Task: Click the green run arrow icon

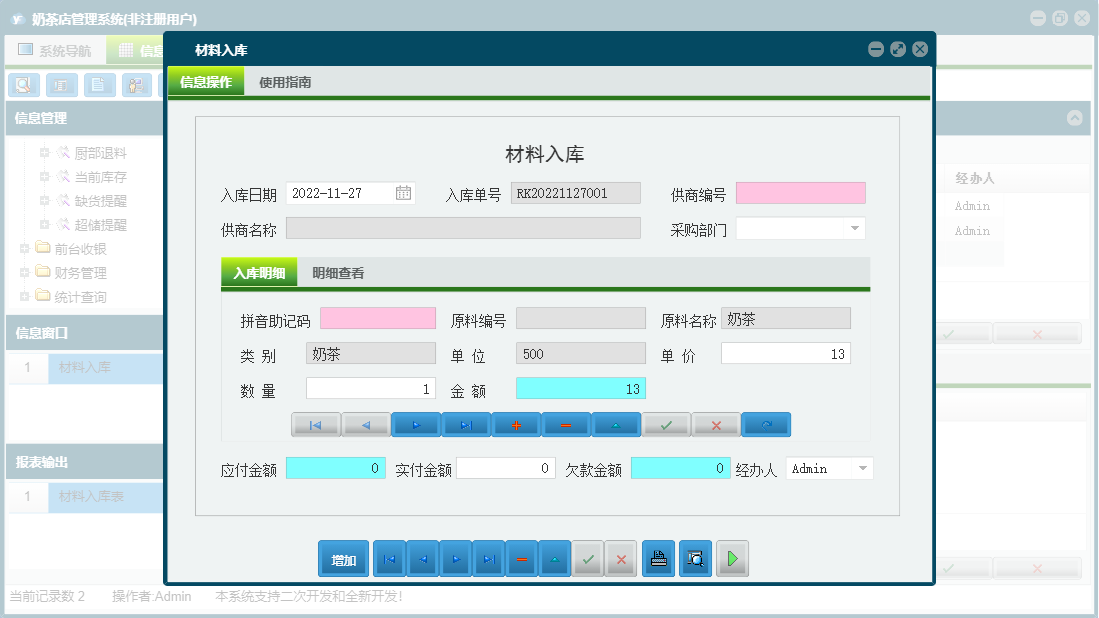Action: click(x=731, y=558)
